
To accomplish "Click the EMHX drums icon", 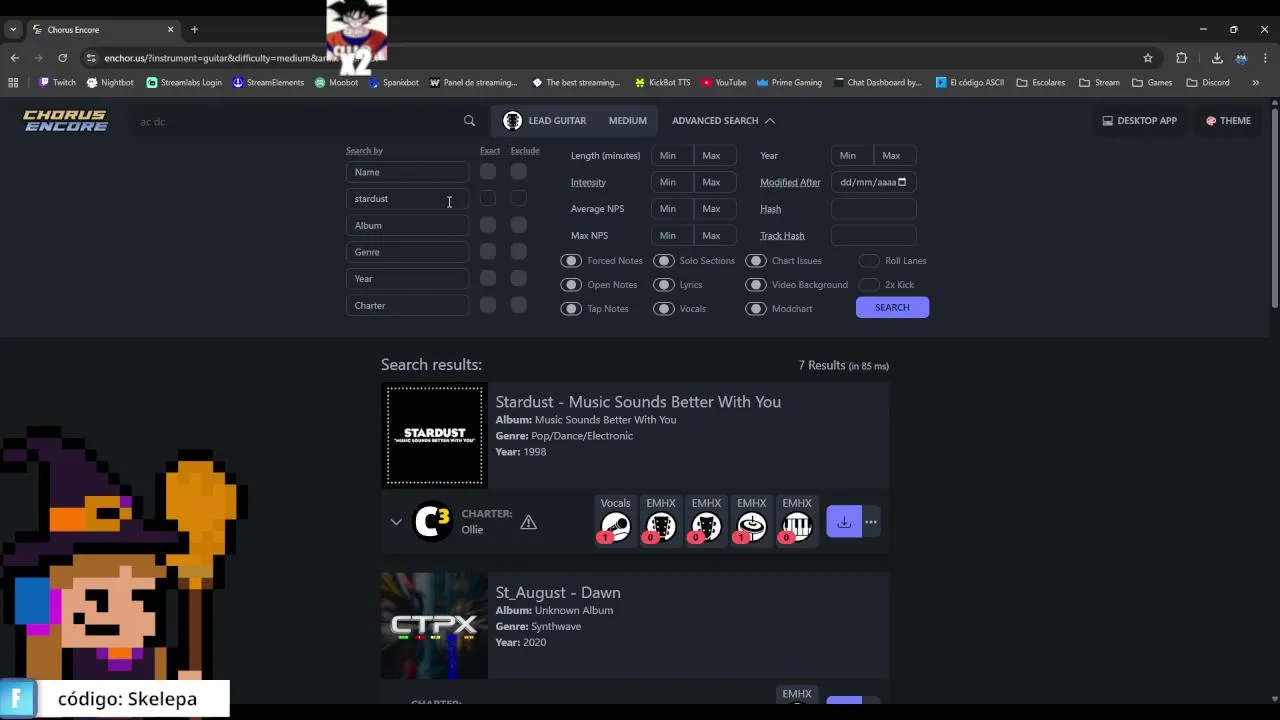I will tap(751, 527).
